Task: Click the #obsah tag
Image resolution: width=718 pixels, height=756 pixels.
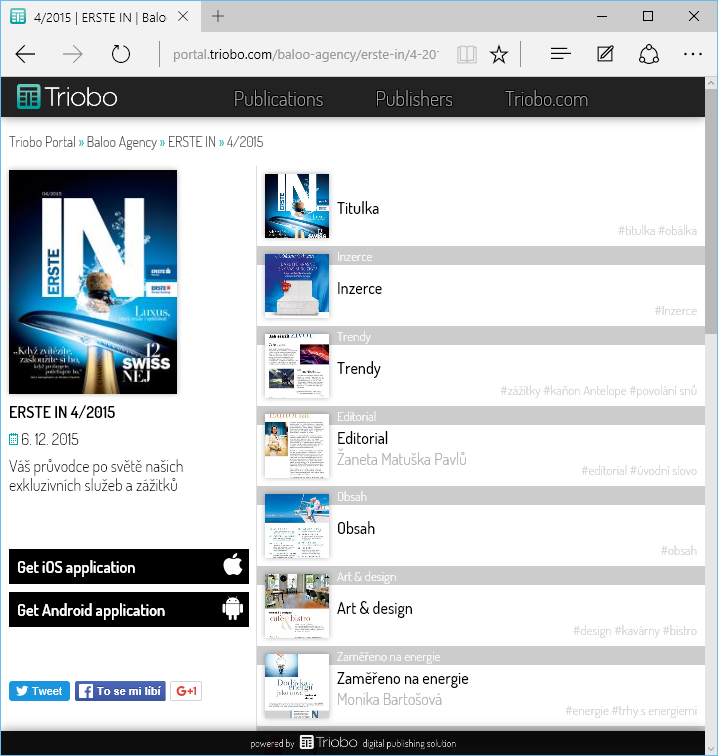Action: 678,551
